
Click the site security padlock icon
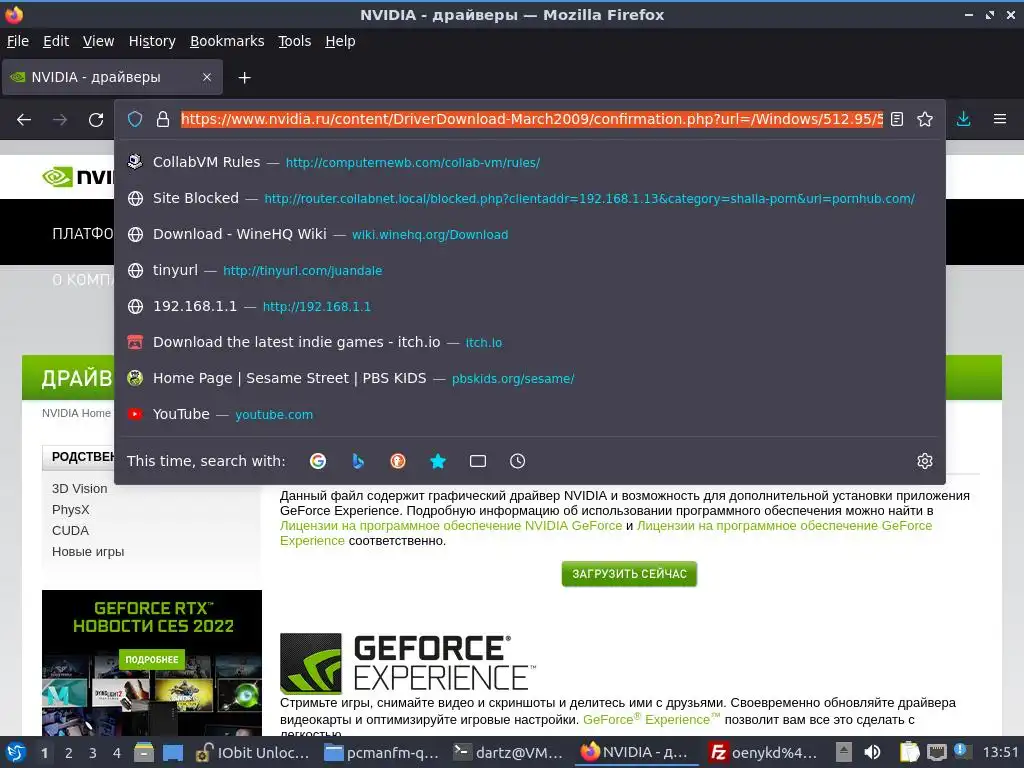163,119
